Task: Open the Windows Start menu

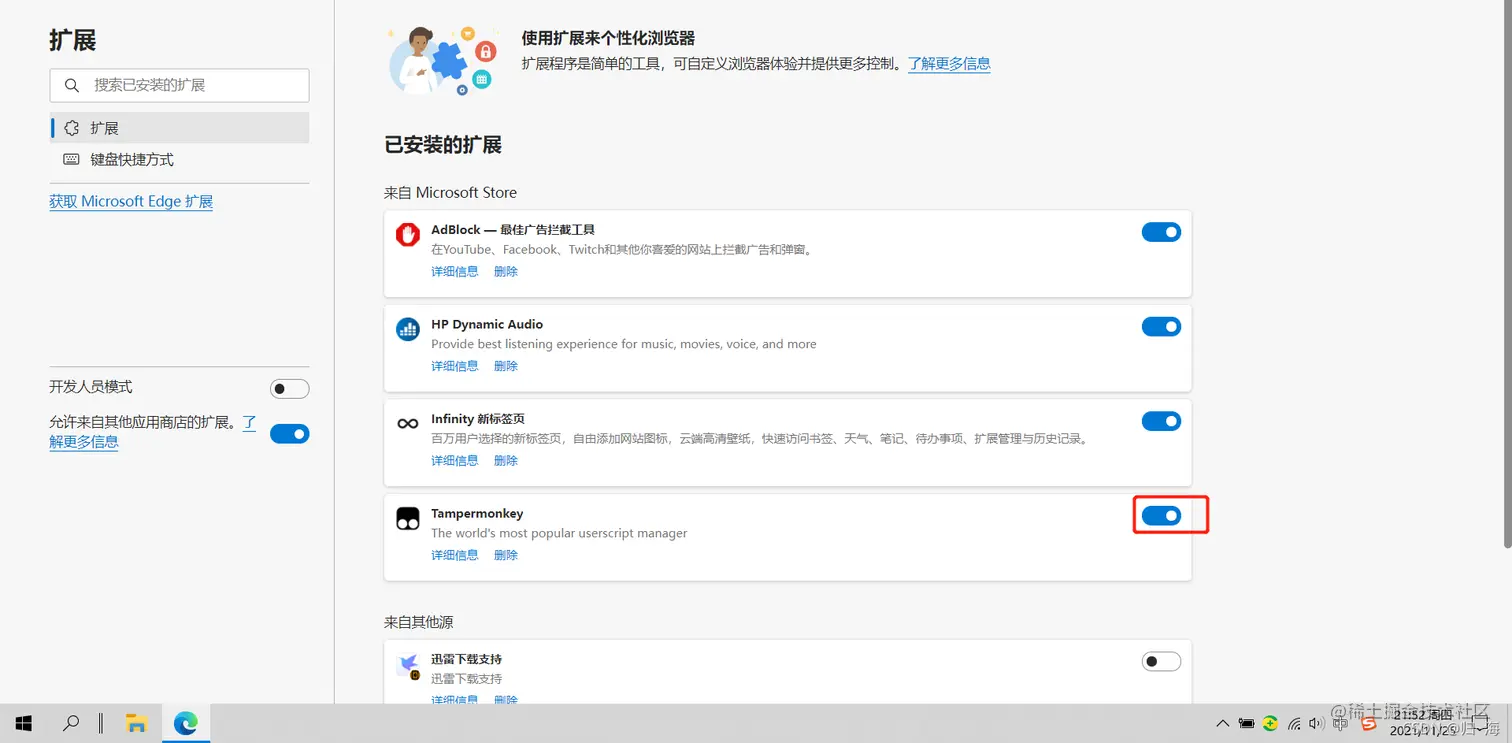Action: (x=23, y=723)
